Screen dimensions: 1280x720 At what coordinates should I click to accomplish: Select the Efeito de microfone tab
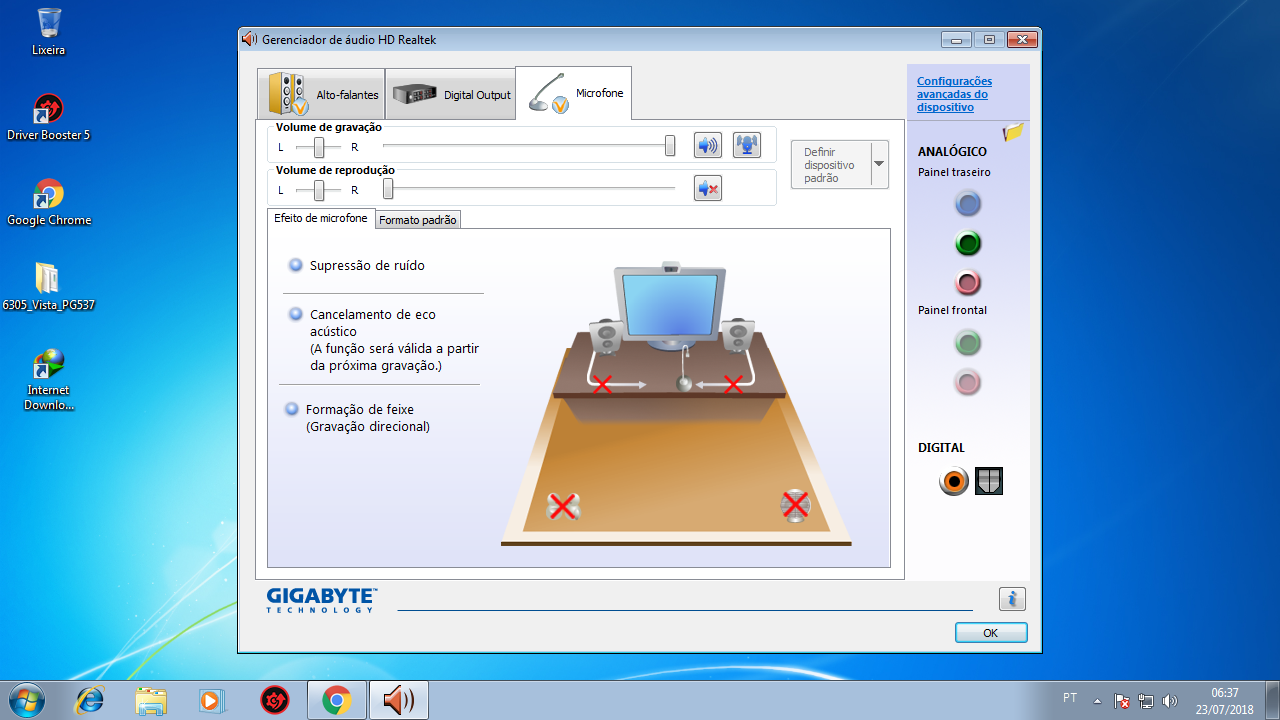pyautogui.click(x=321, y=218)
